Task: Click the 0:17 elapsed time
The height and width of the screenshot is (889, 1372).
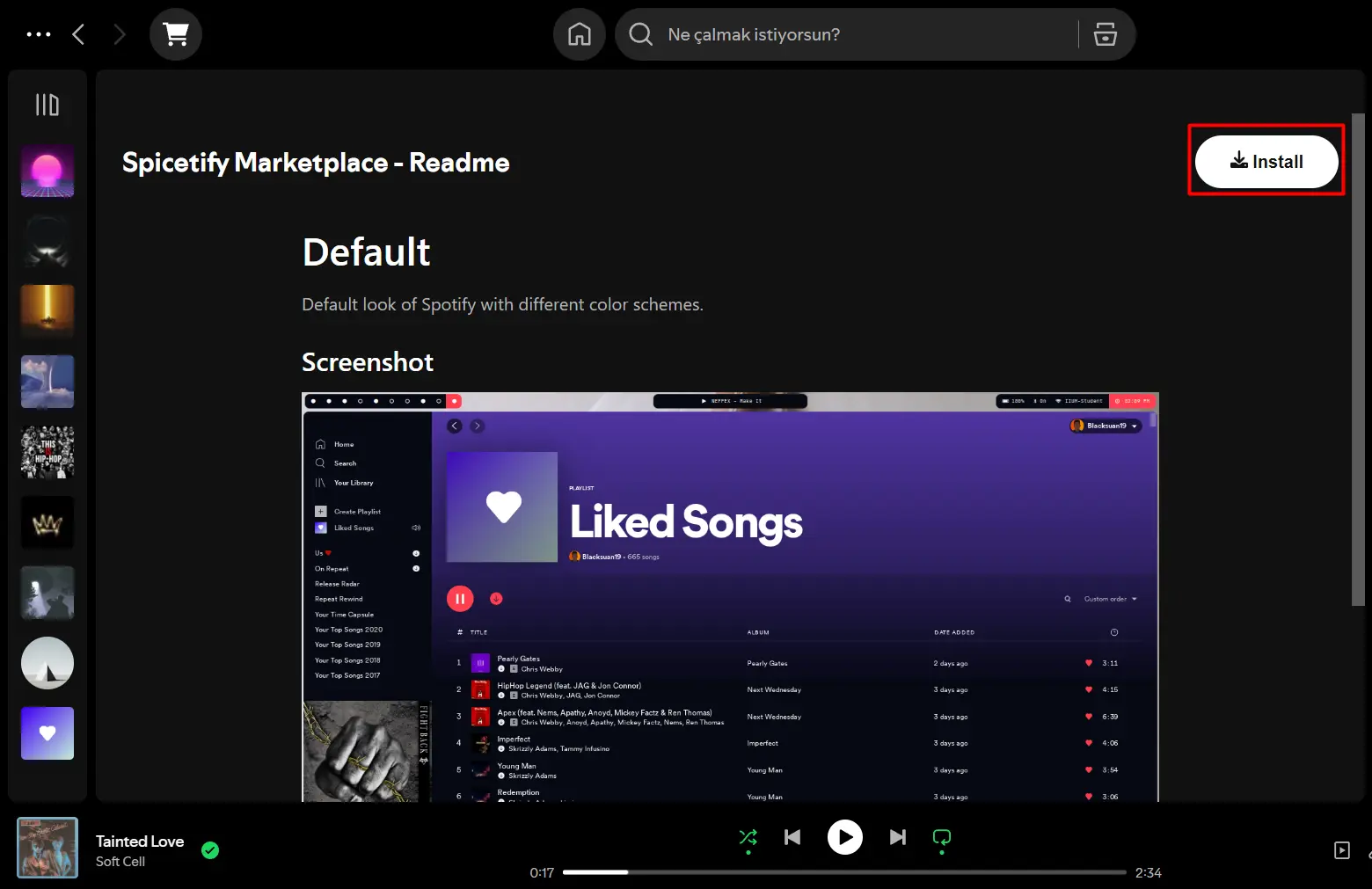Action: tap(542, 873)
